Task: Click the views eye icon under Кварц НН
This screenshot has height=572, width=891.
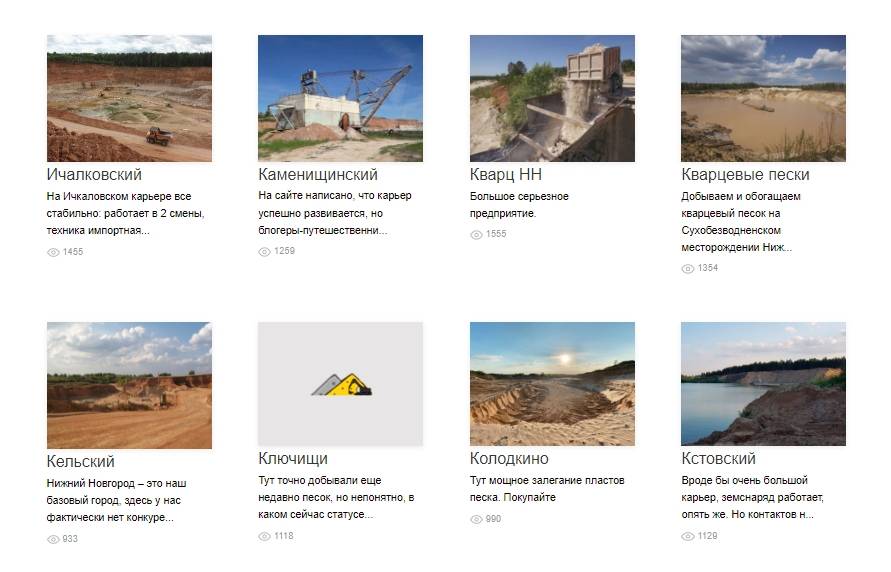Action: (x=476, y=235)
